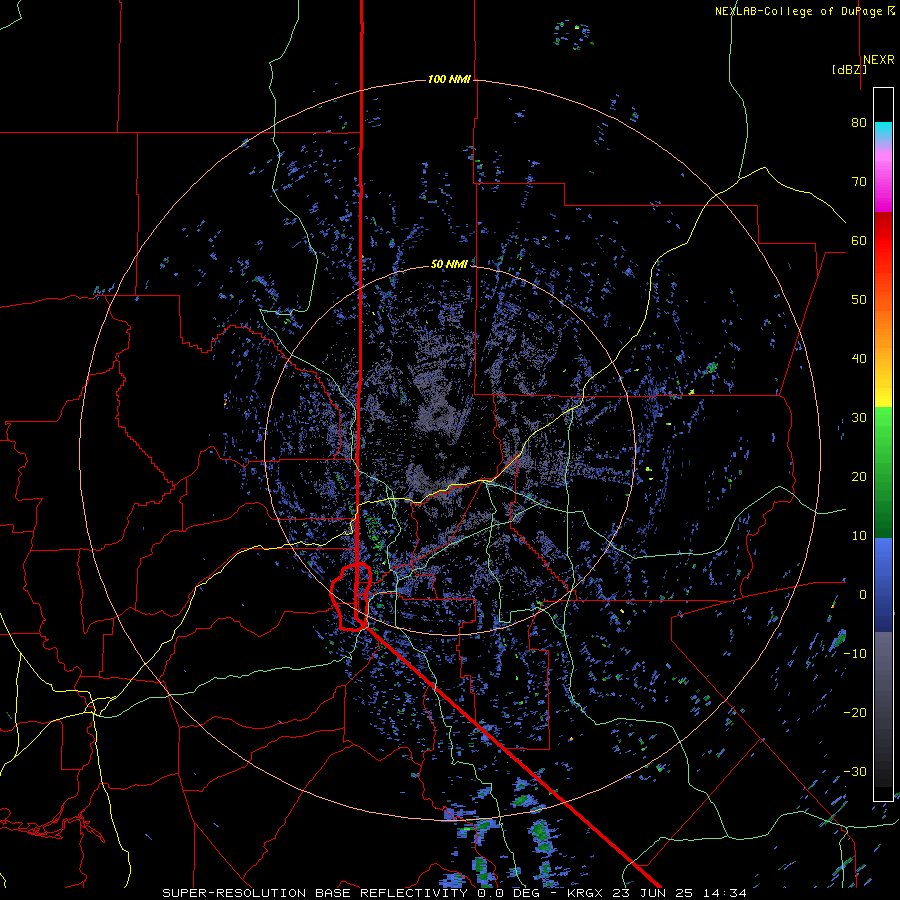Click the -20 value on dBZ scale

pyautogui.click(x=855, y=712)
